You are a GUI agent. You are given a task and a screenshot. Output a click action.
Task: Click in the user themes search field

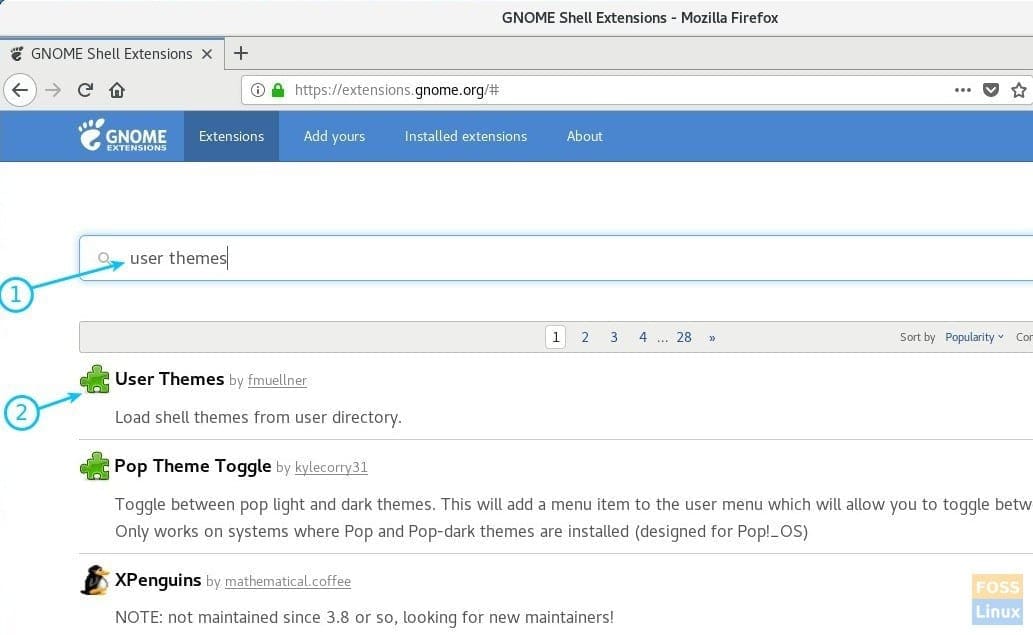tap(556, 258)
